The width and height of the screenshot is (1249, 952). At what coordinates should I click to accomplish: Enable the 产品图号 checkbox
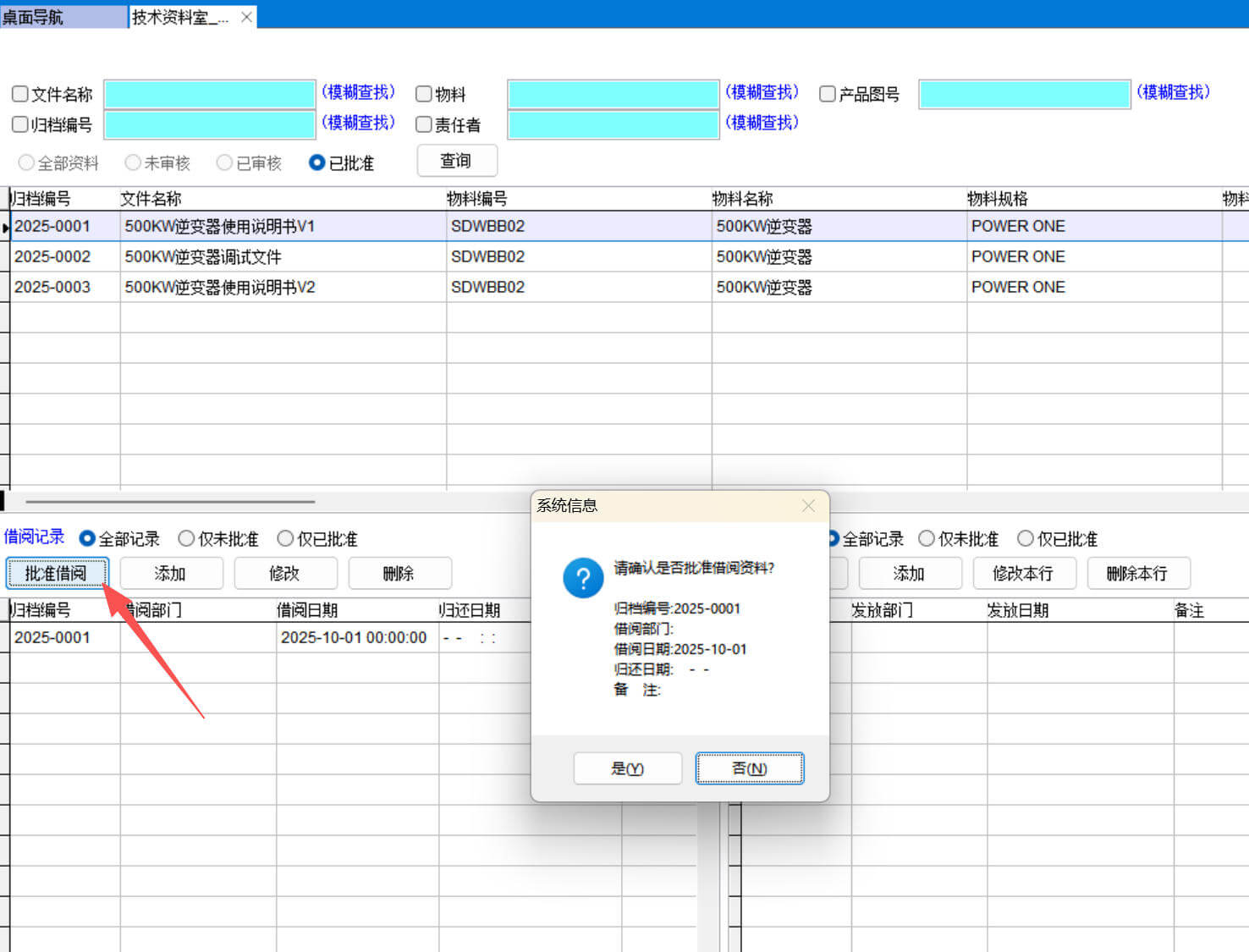[x=828, y=94]
